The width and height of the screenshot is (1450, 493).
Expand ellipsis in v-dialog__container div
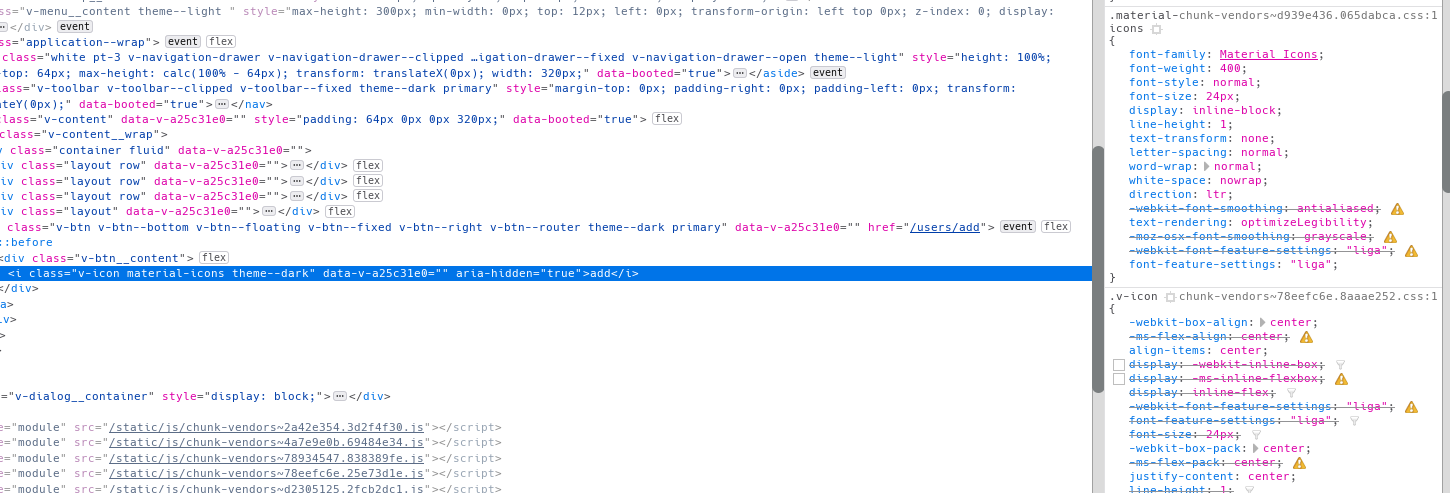(340, 396)
